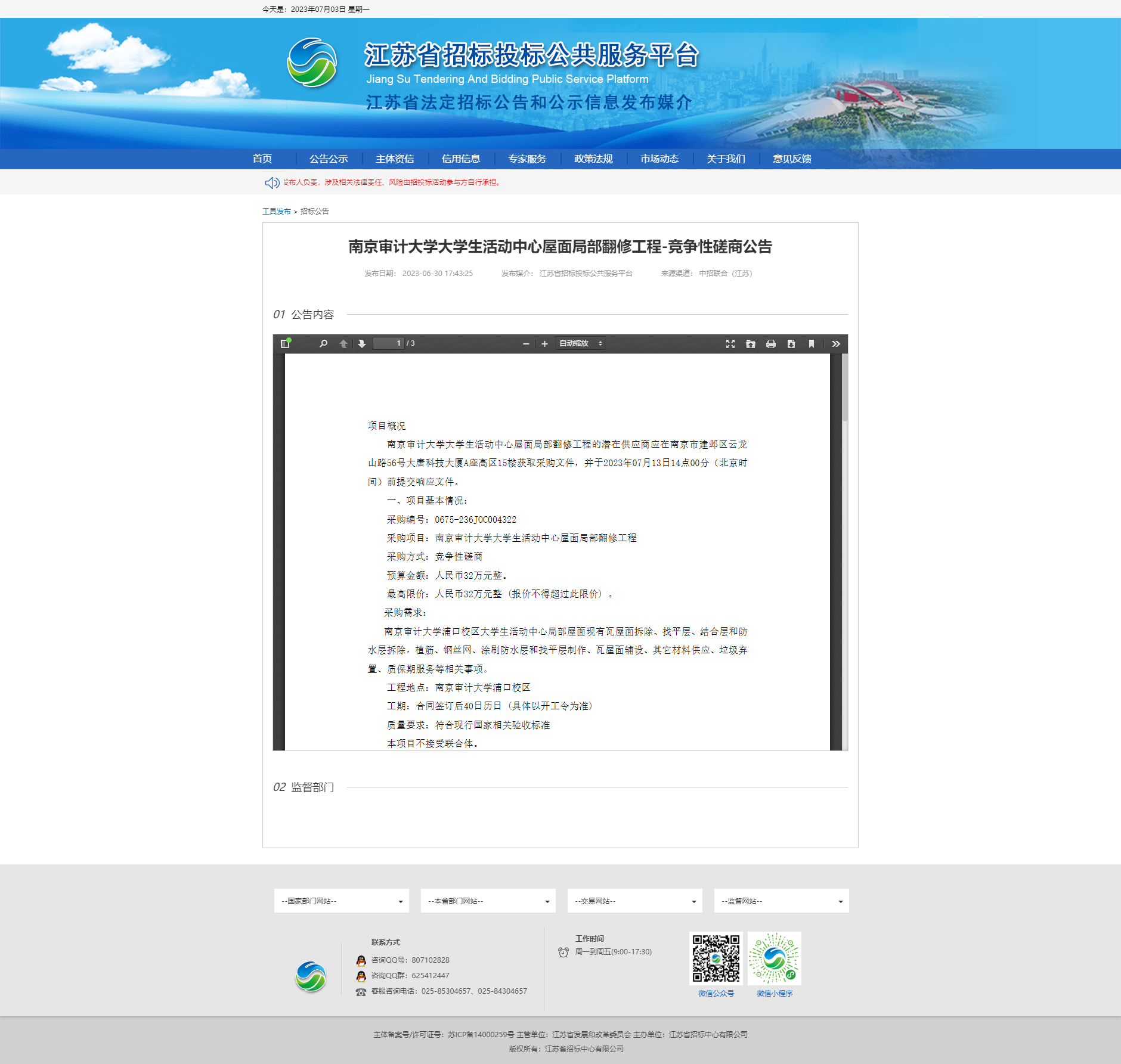Open the find-in-document search tool

[x=323, y=344]
